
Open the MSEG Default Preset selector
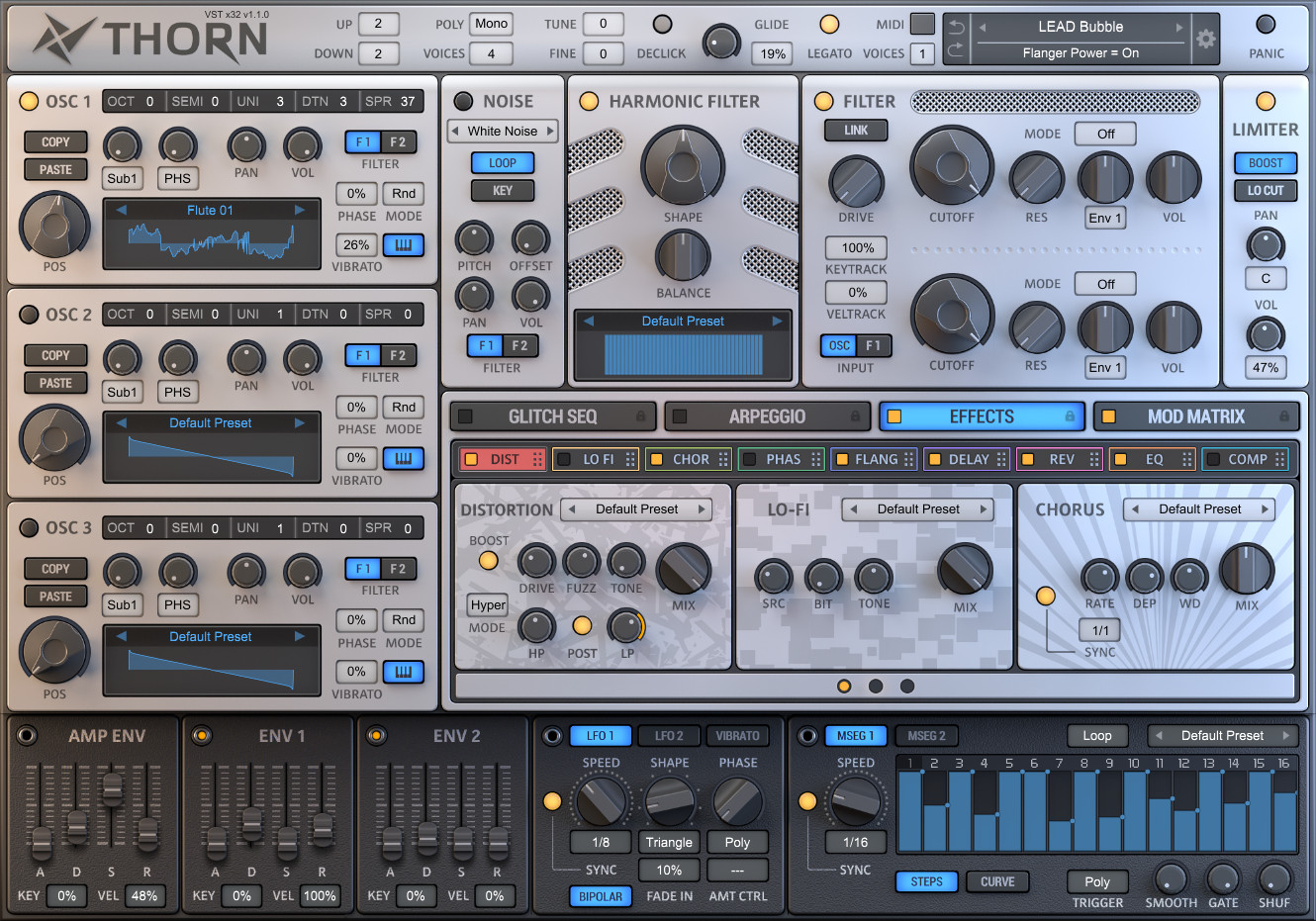click(x=1223, y=736)
